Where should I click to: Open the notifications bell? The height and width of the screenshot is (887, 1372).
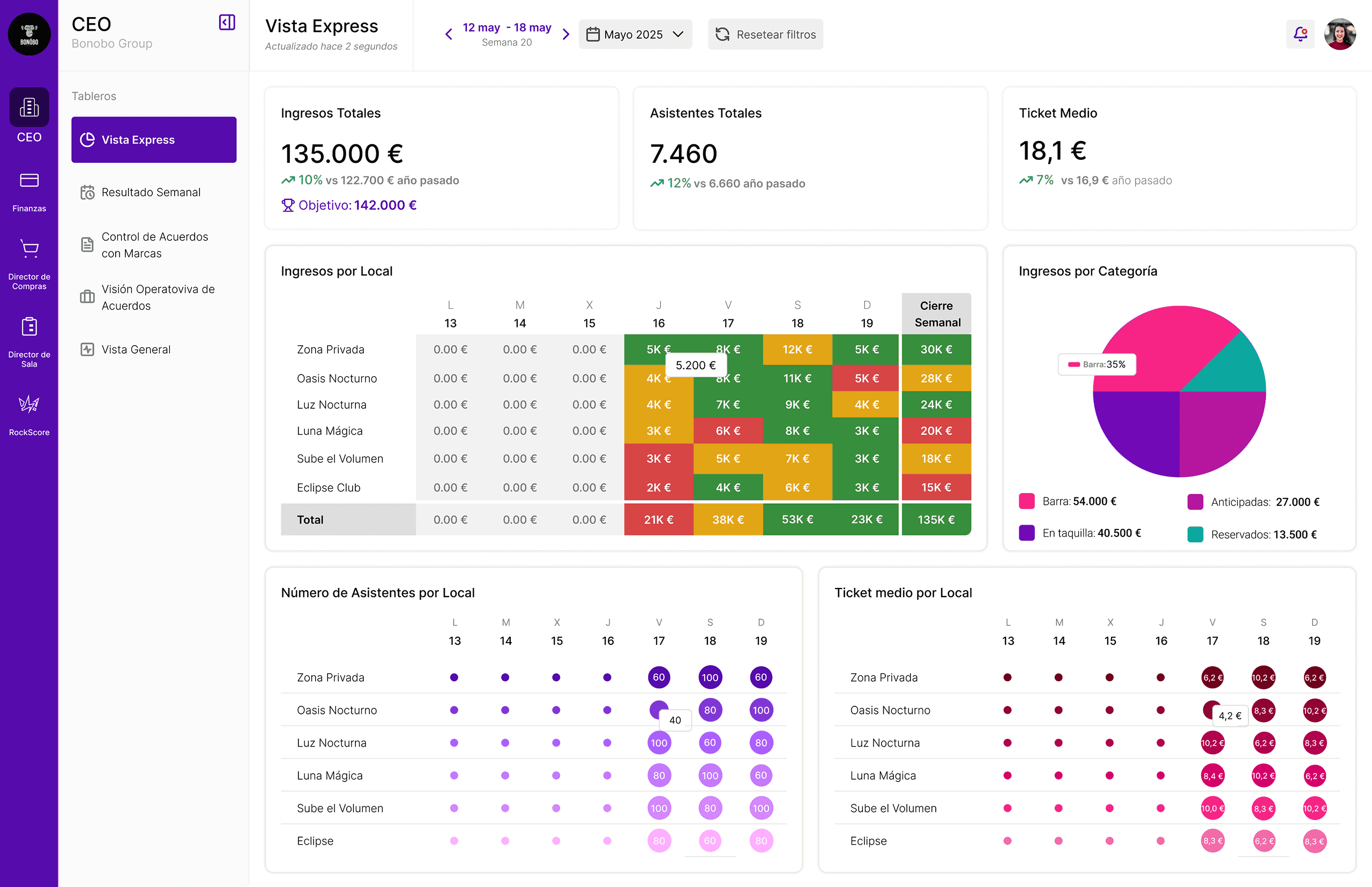click(x=1300, y=34)
